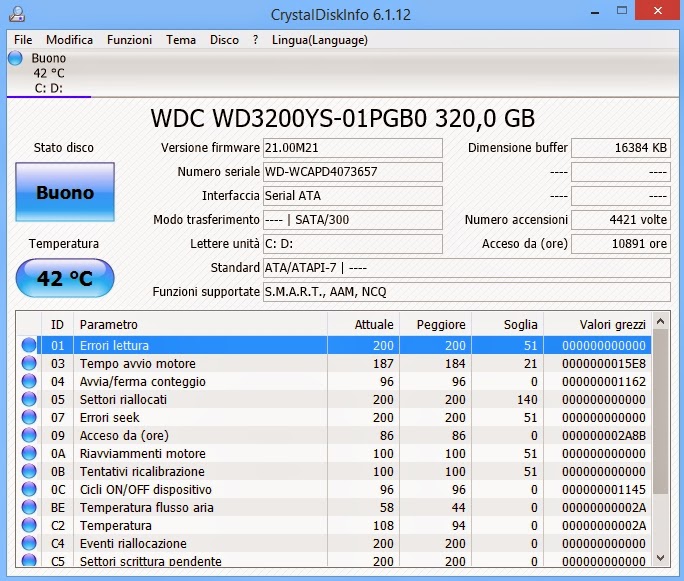Screen dimensions: 684x581
Task: Open the File menu
Action: pyautogui.click(x=23, y=40)
